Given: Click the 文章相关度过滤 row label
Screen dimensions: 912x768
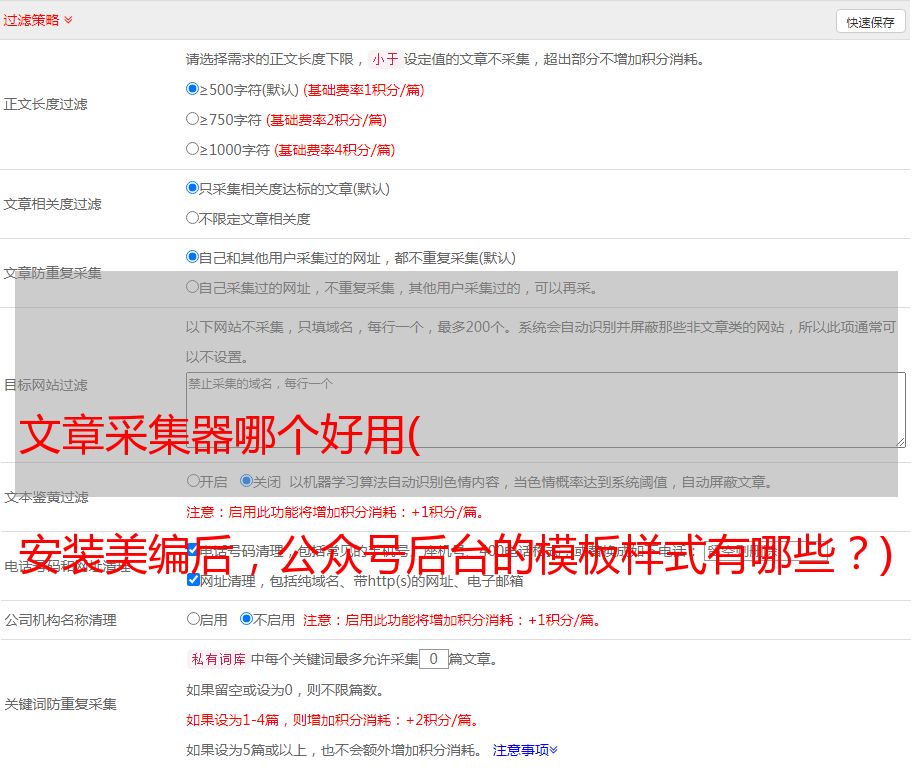Looking at the screenshot, I should (52, 204).
